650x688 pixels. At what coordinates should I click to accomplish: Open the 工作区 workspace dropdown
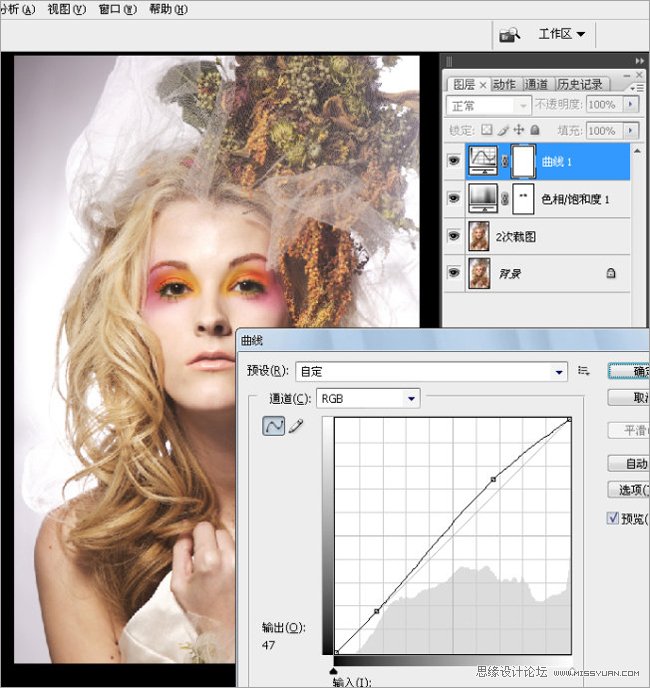[x=562, y=34]
